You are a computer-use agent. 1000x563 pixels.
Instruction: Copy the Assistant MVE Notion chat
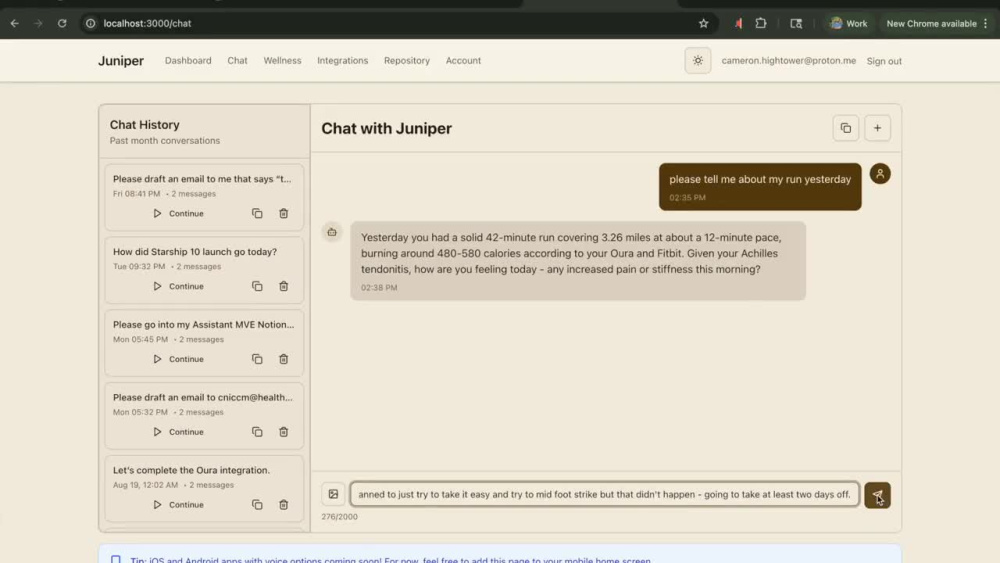257,359
